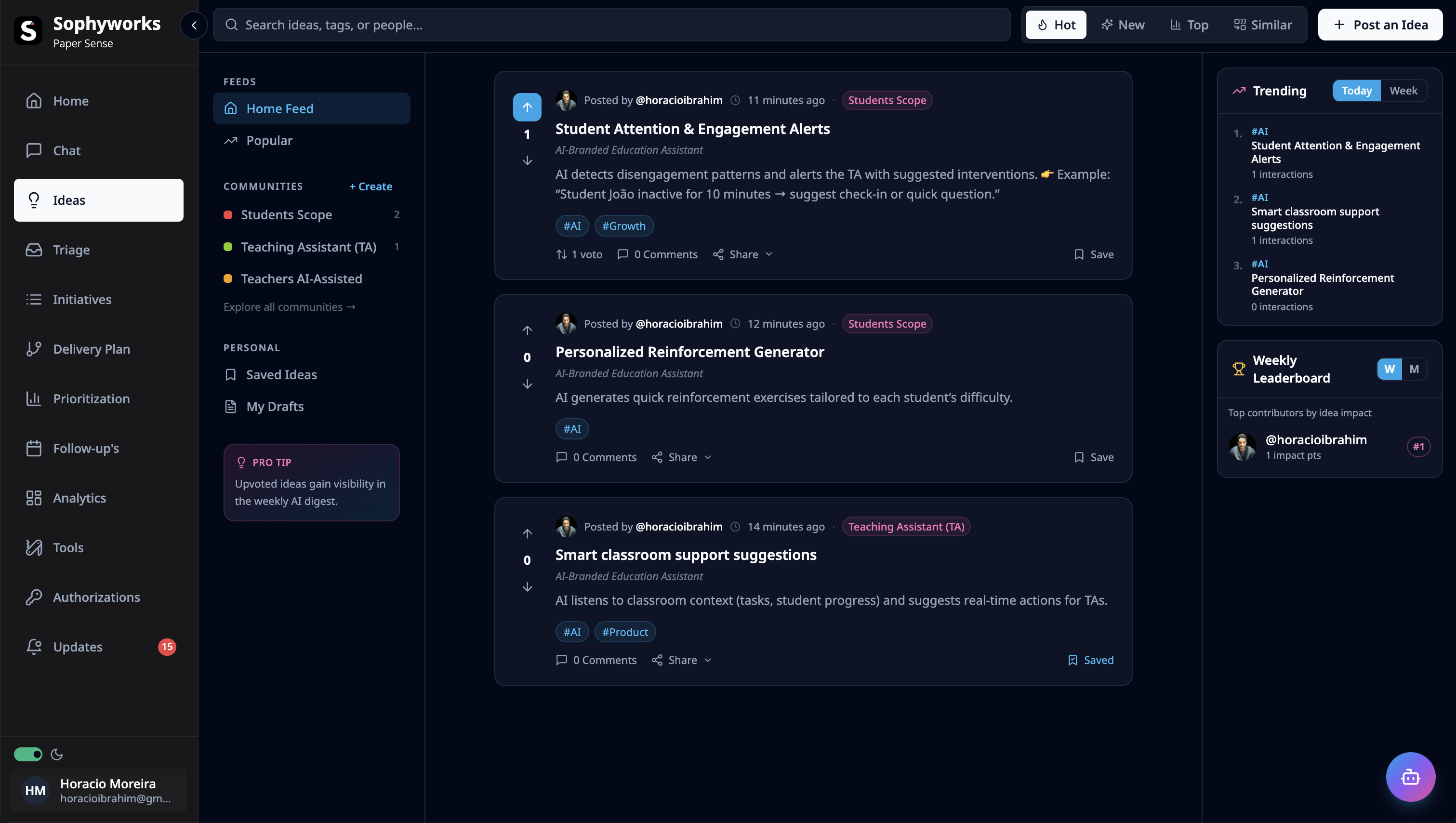The image size is (1456, 823).
Task: Upvote the Student Attention & Engagement Alerts idea
Action: 527,107
